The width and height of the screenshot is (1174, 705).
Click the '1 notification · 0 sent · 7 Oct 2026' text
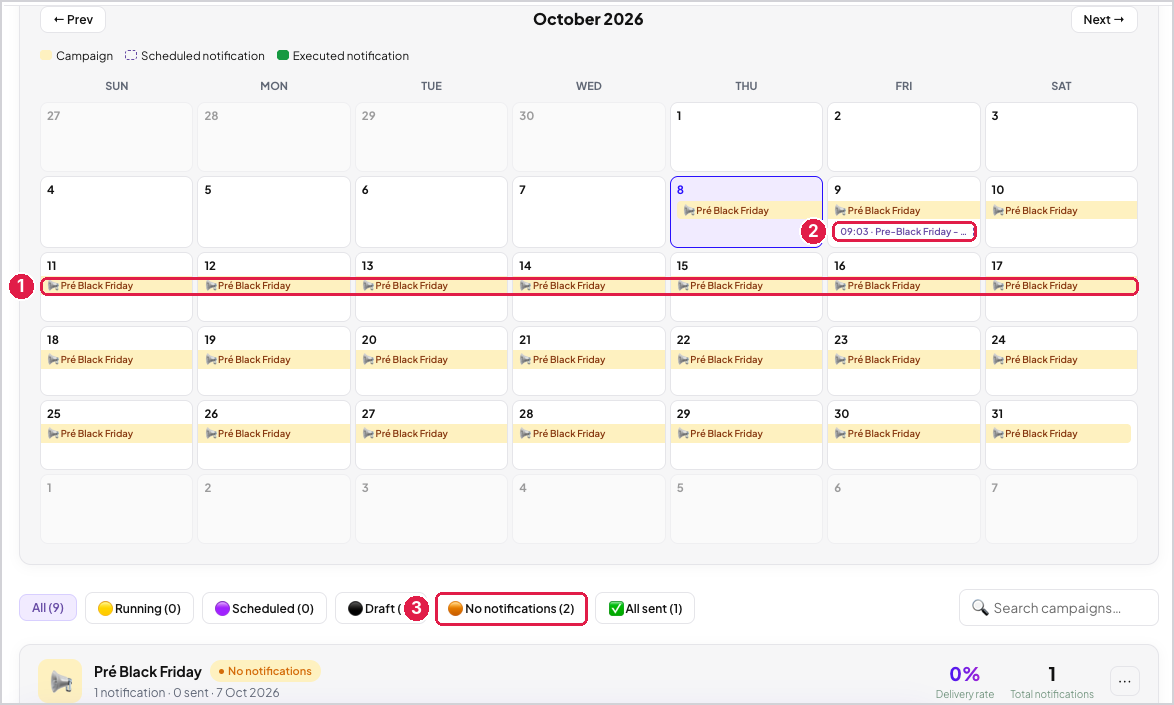pos(186,693)
